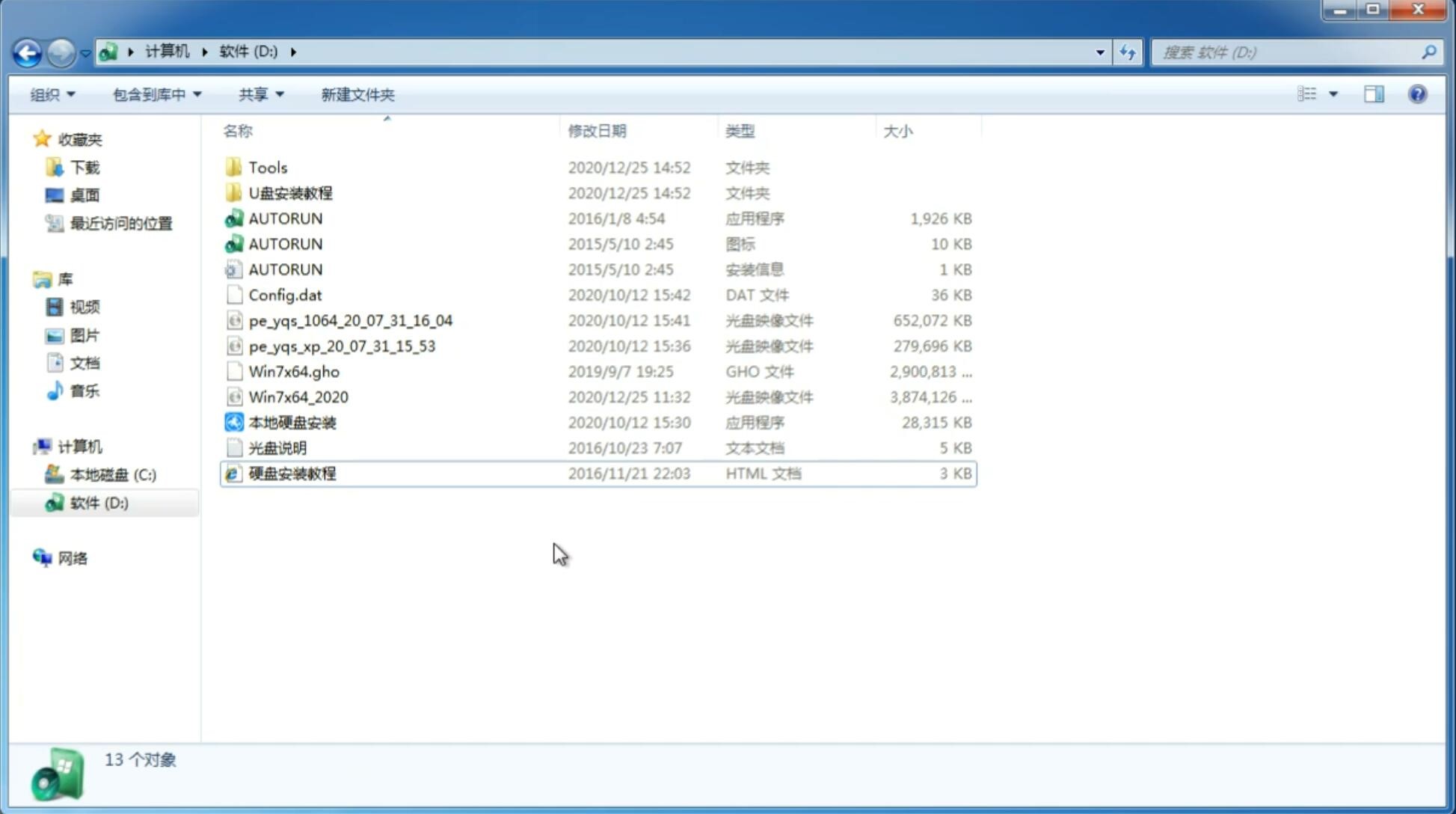Select 软件 (D:) drive in sidebar
Image resolution: width=1456 pixels, height=814 pixels.
click(99, 502)
